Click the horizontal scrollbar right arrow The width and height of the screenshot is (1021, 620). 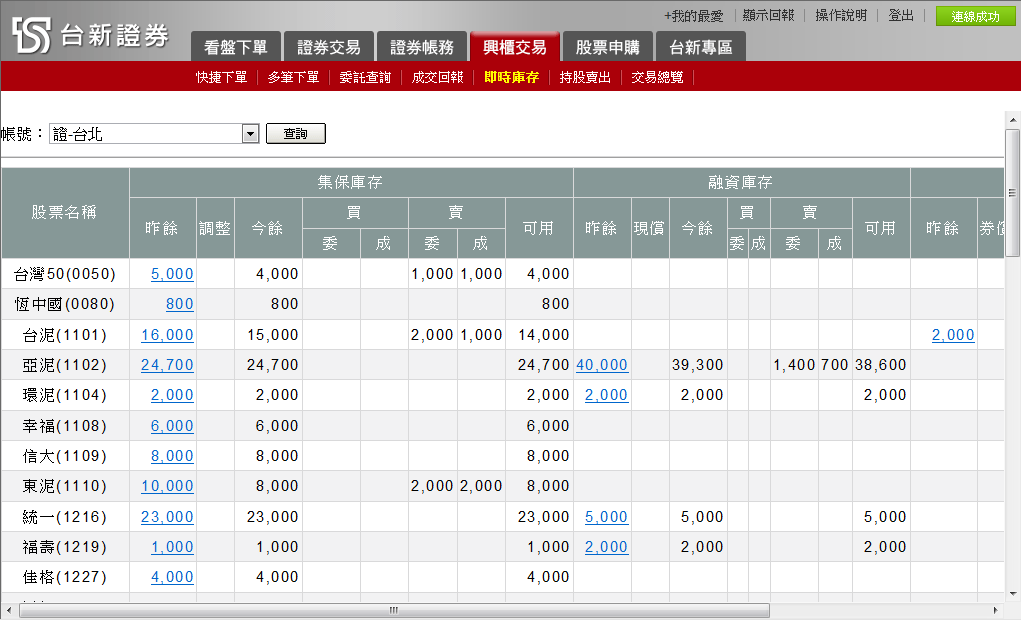[x=994, y=610]
